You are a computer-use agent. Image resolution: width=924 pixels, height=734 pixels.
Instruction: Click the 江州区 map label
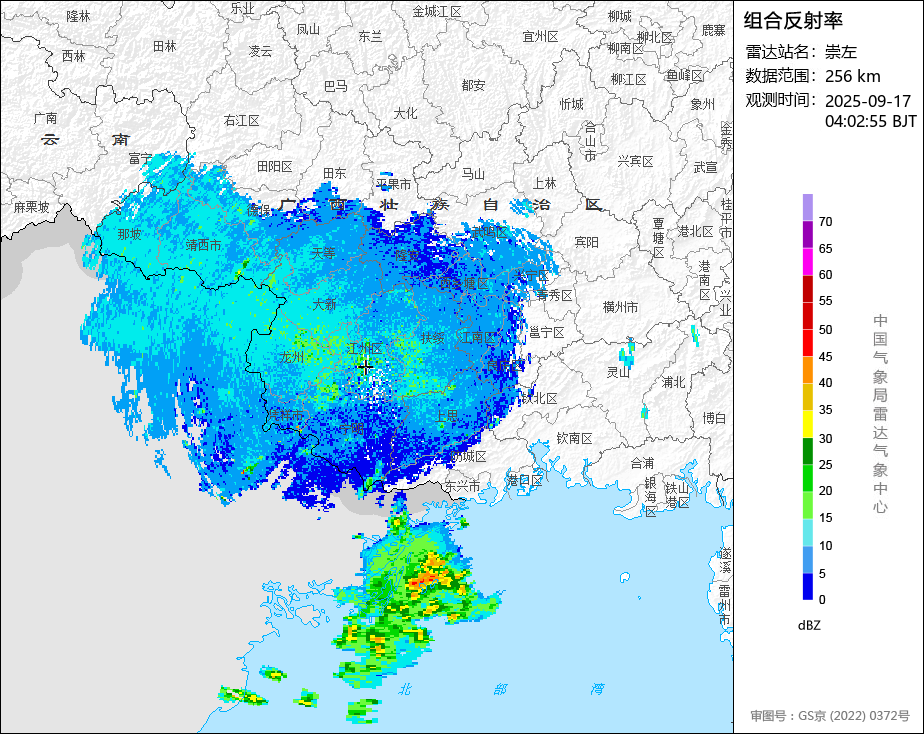click(365, 349)
